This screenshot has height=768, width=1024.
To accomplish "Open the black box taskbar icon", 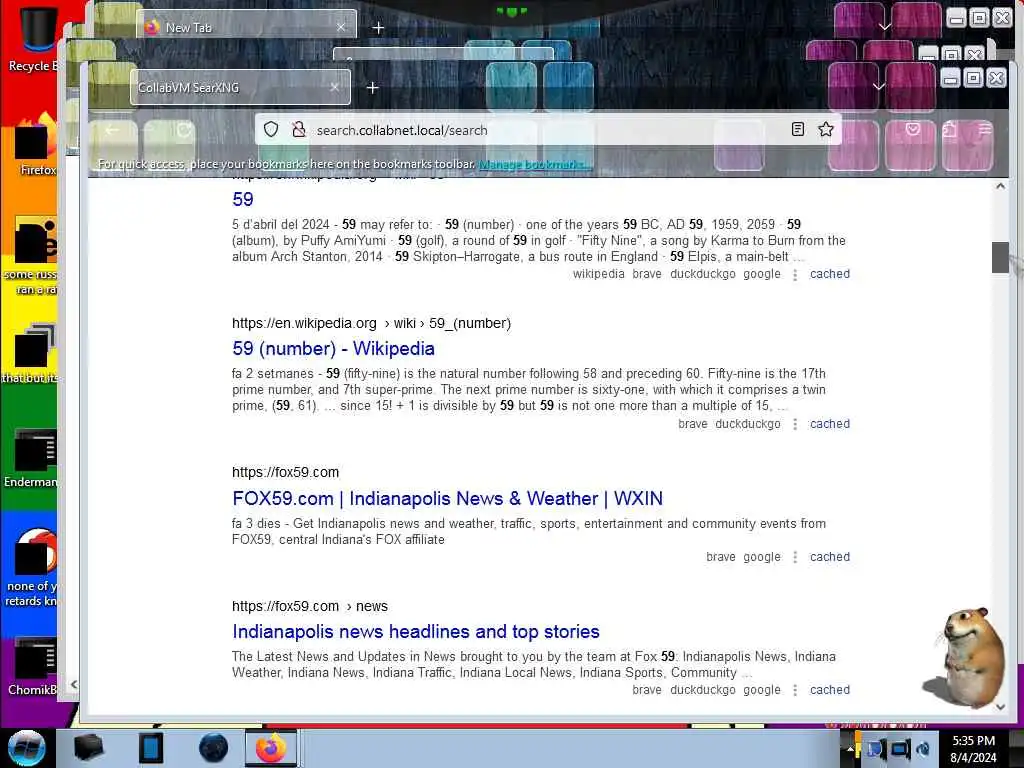I will click(89, 748).
